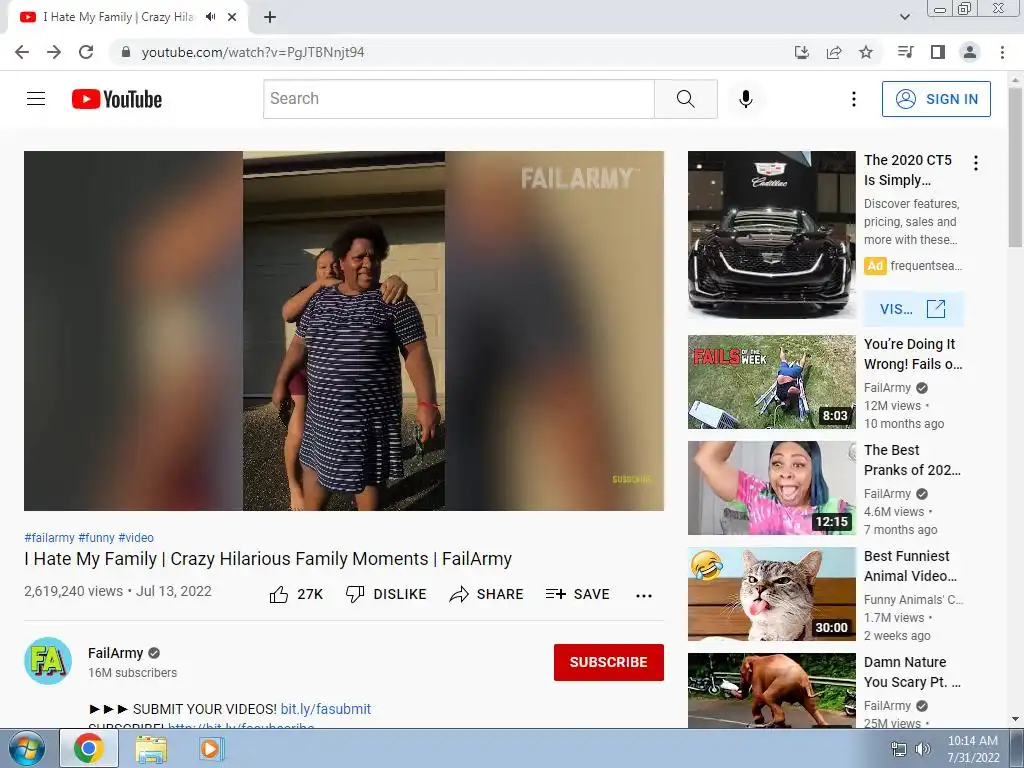The height and width of the screenshot is (768, 1024).
Task: Click the 16M subscribers text
Action: [133, 673]
